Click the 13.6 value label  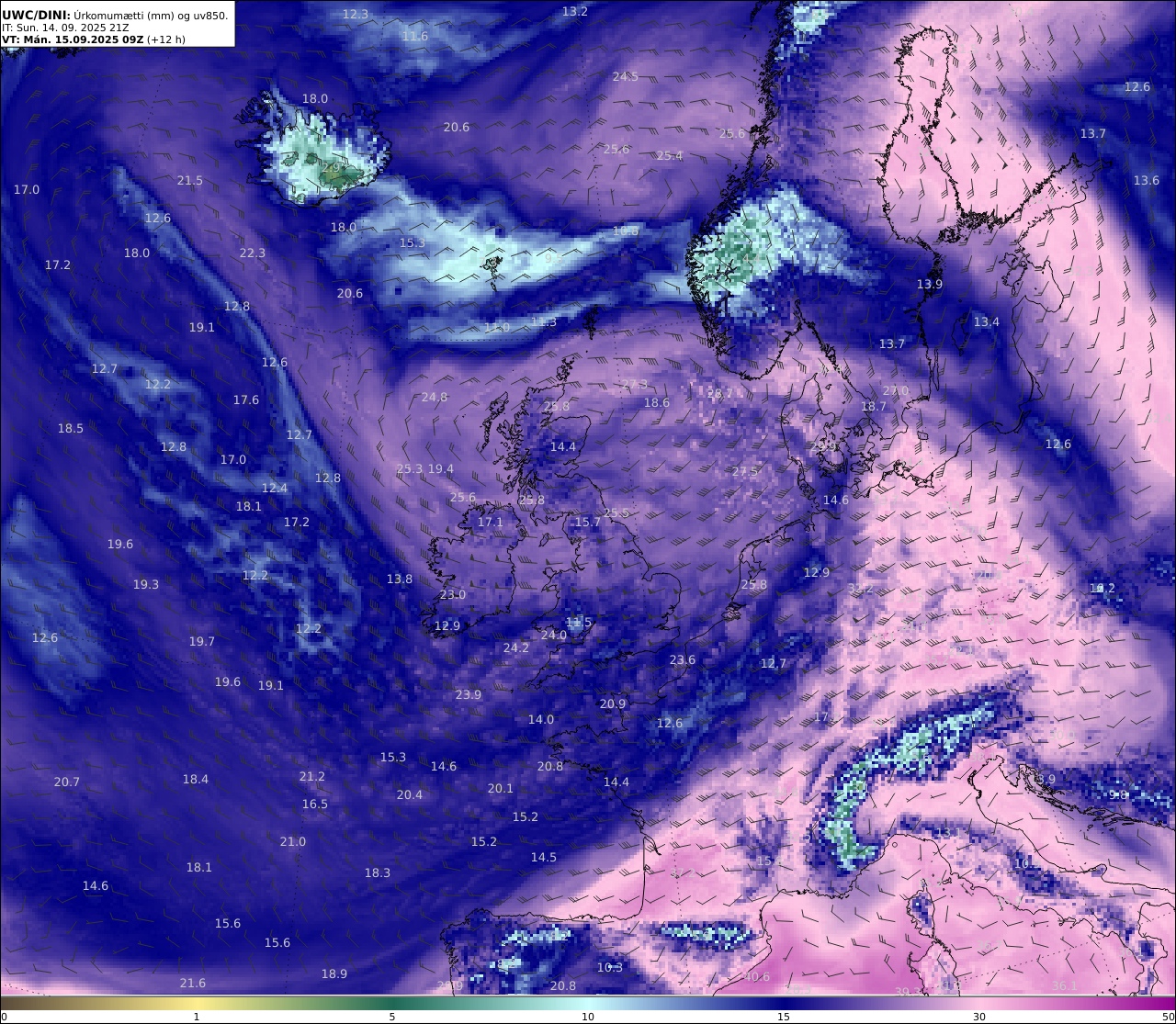click(x=1147, y=180)
